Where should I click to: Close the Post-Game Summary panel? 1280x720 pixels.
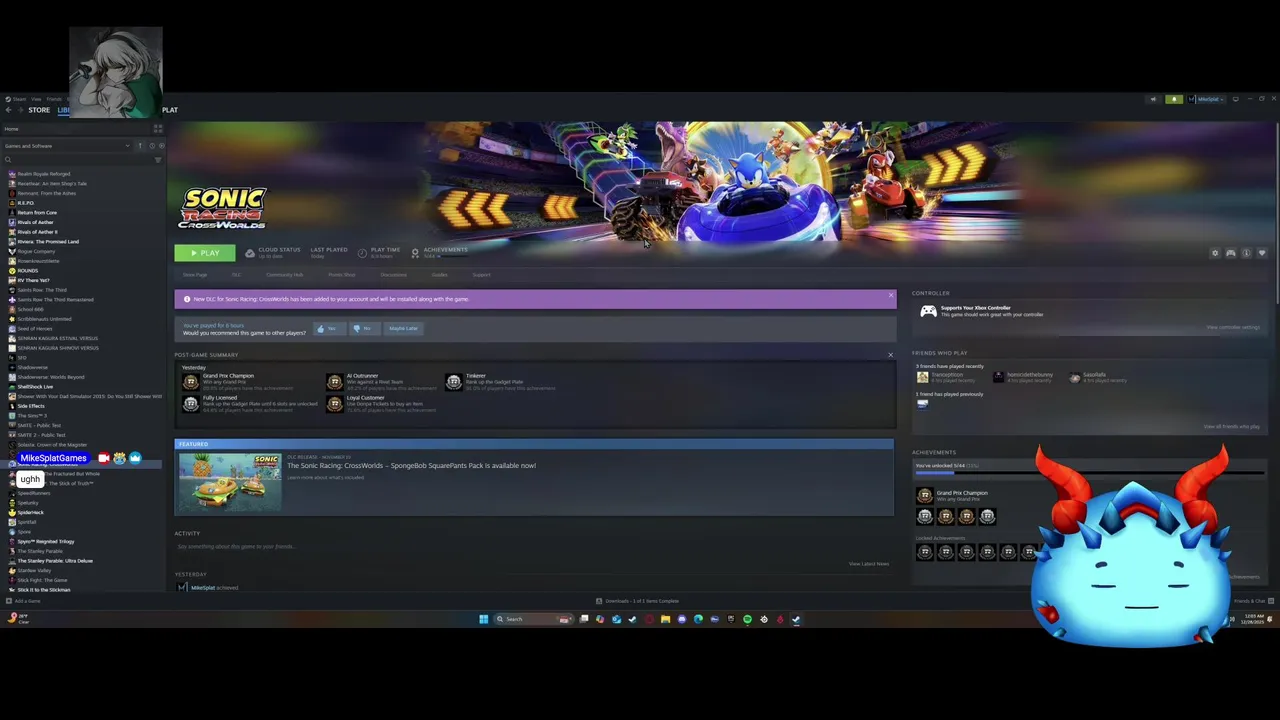pos(890,355)
